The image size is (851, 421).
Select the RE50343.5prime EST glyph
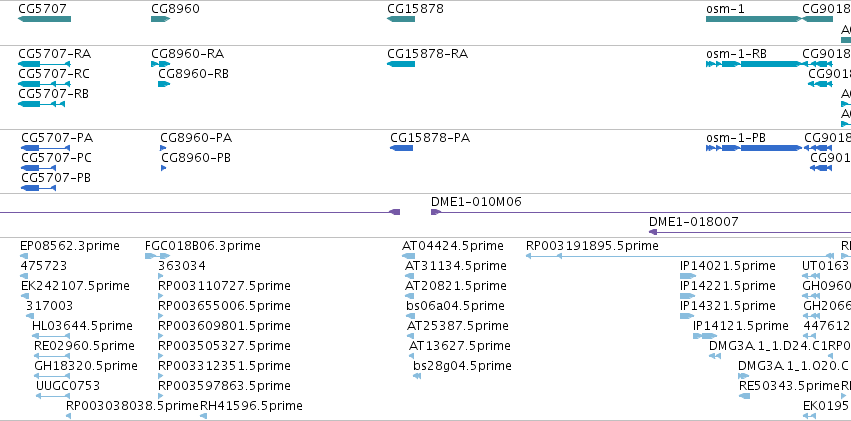(x=745, y=396)
